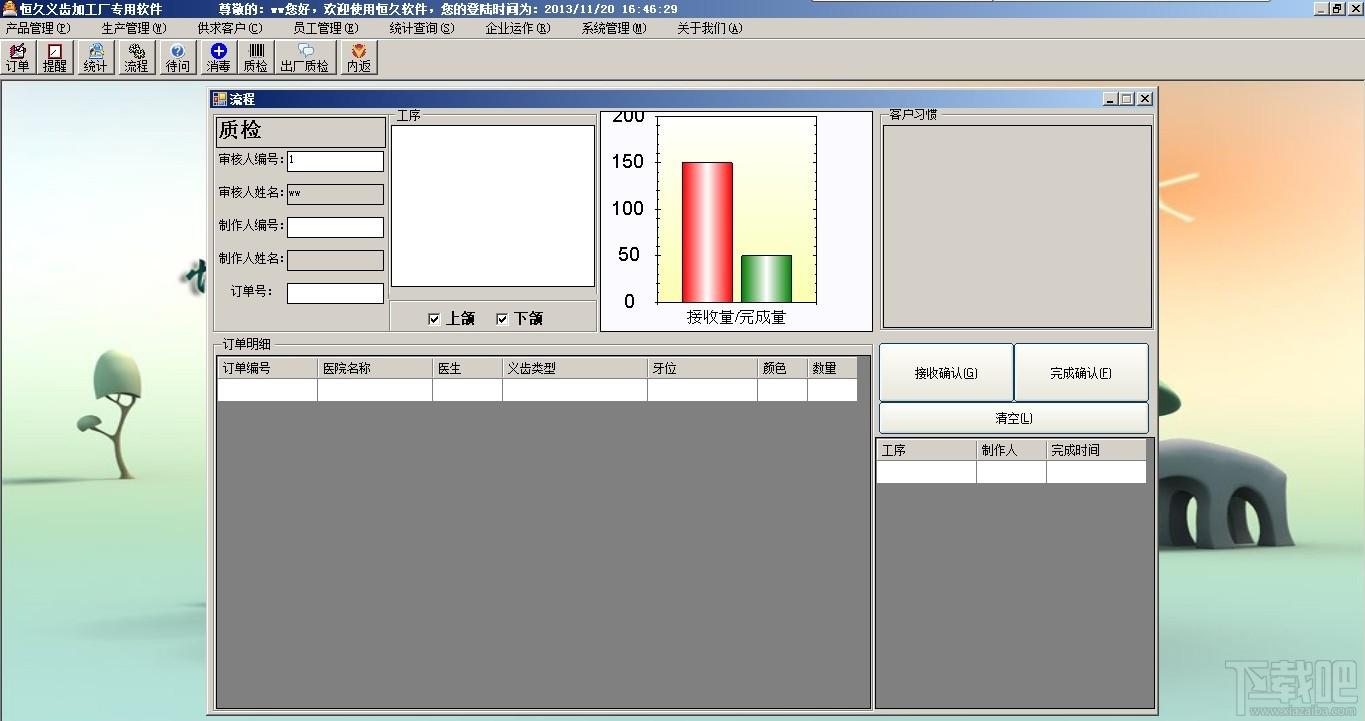This screenshot has width=1365, height=721.
Task: Close the 流程 window
Action: point(1145,99)
